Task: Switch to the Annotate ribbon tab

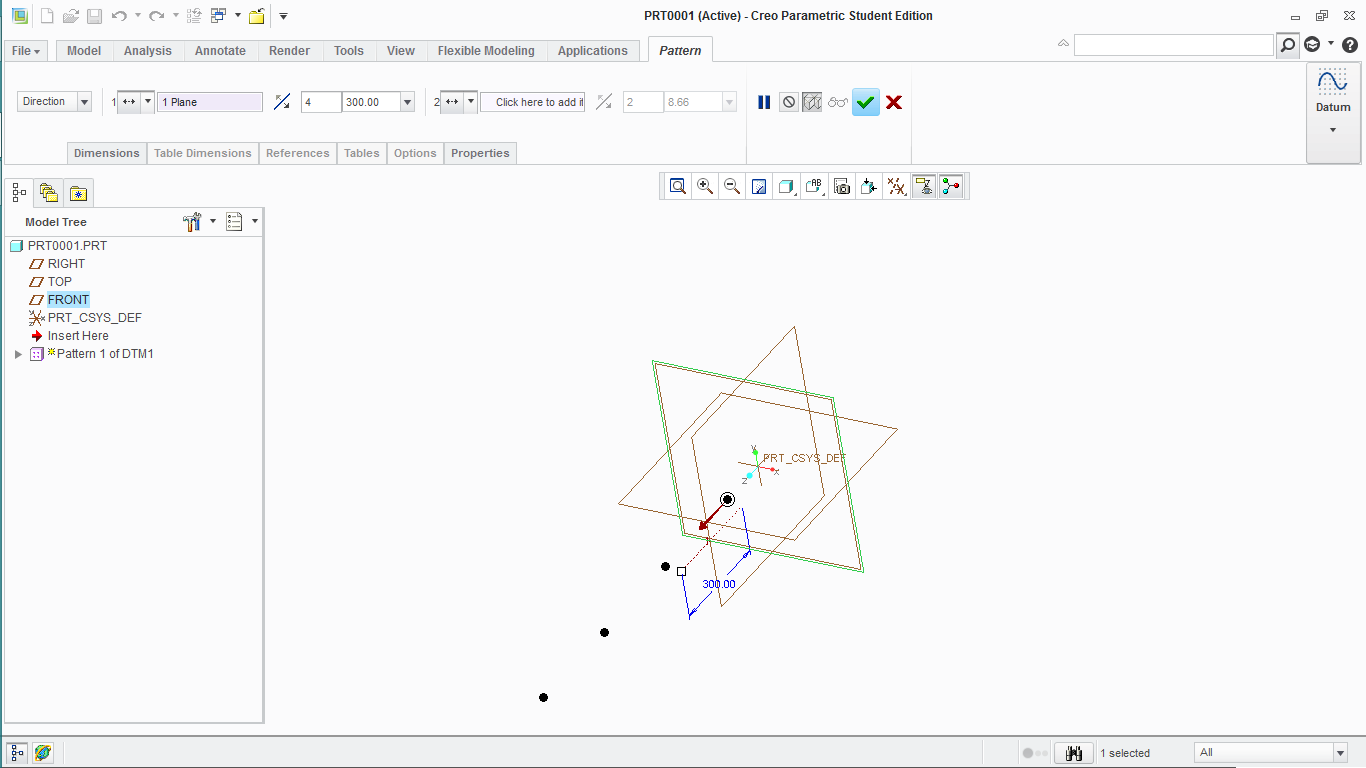Action: [220, 51]
